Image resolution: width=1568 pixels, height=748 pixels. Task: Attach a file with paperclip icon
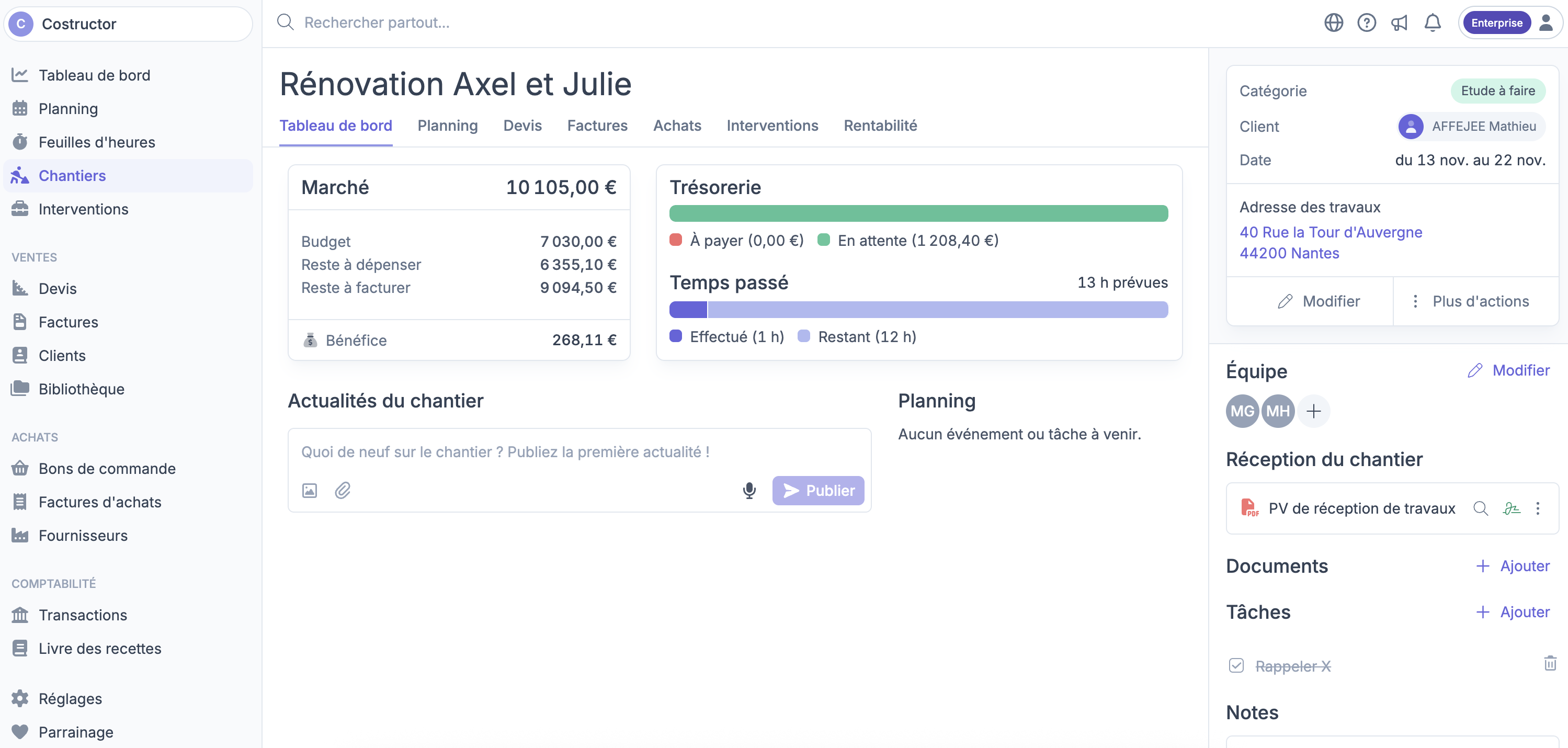(x=343, y=491)
